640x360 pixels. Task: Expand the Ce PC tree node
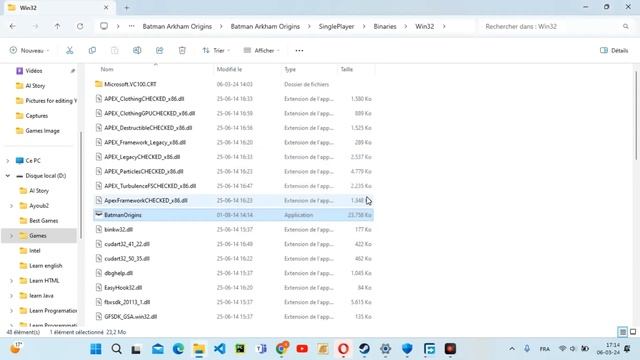point(7,161)
